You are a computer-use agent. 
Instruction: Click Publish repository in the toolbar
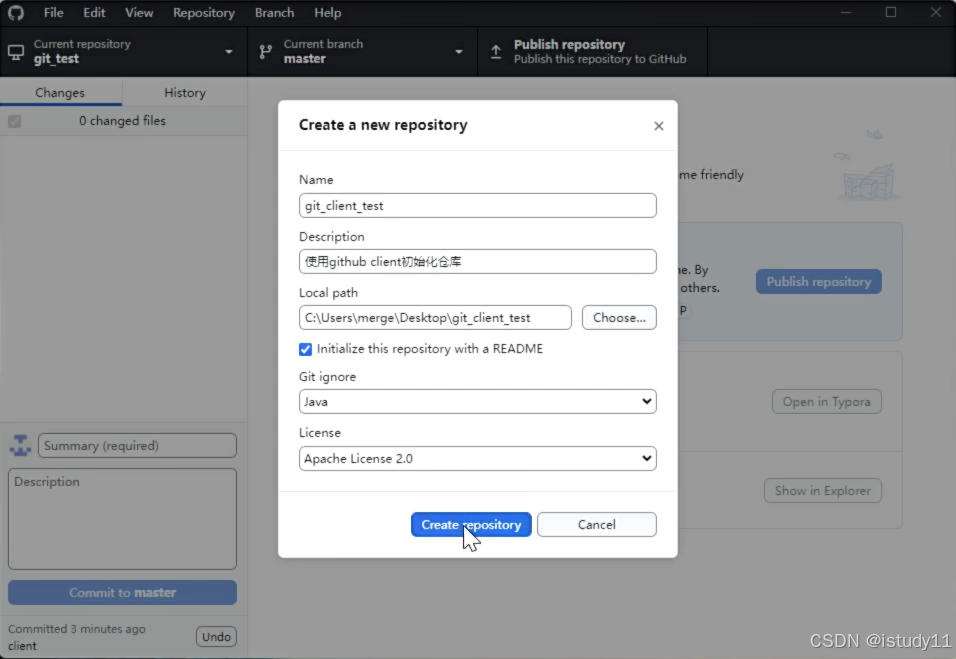pyautogui.click(x=593, y=52)
